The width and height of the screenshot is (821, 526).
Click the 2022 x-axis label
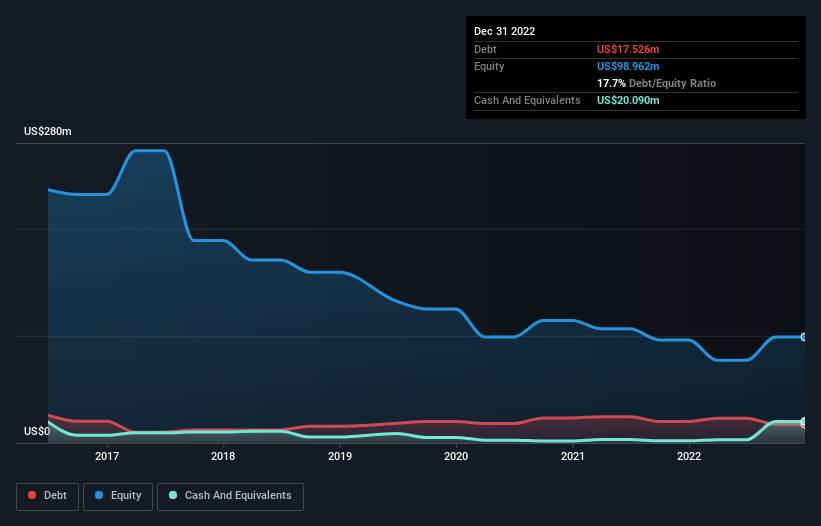(x=689, y=456)
